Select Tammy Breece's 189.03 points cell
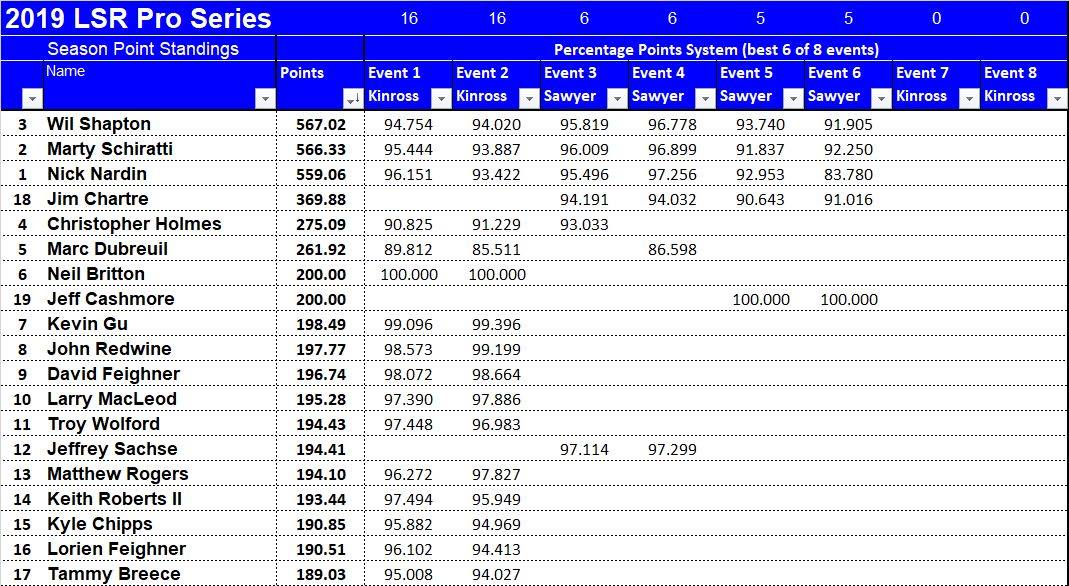The width and height of the screenshot is (1069, 586). pyautogui.click(x=320, y=574)
